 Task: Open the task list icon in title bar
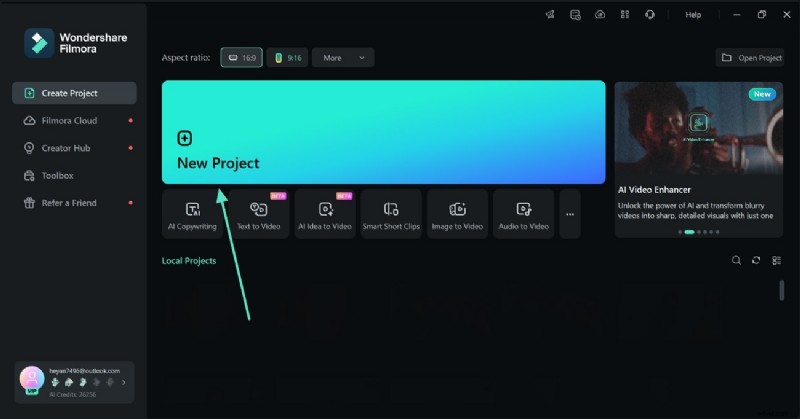[x=575, y=15]
